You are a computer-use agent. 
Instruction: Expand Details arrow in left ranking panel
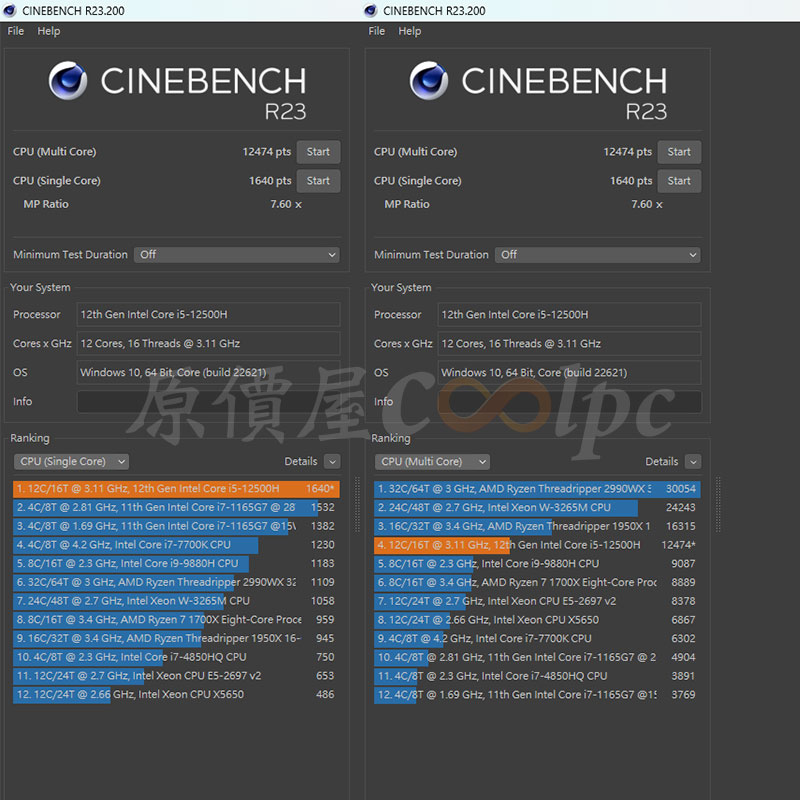[x=332, y=462]
